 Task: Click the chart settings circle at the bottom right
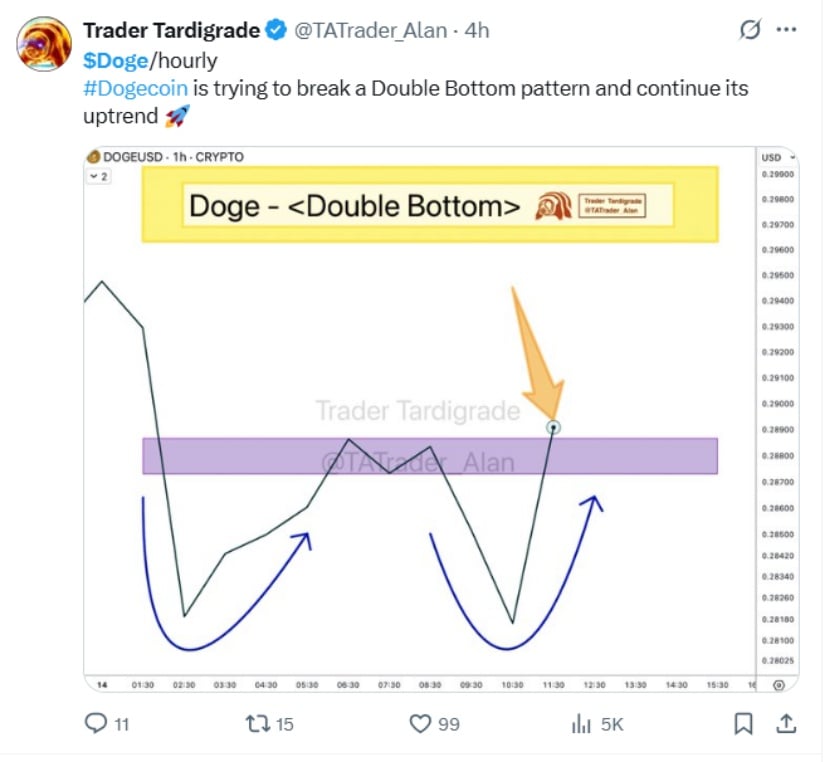point(779,685)
